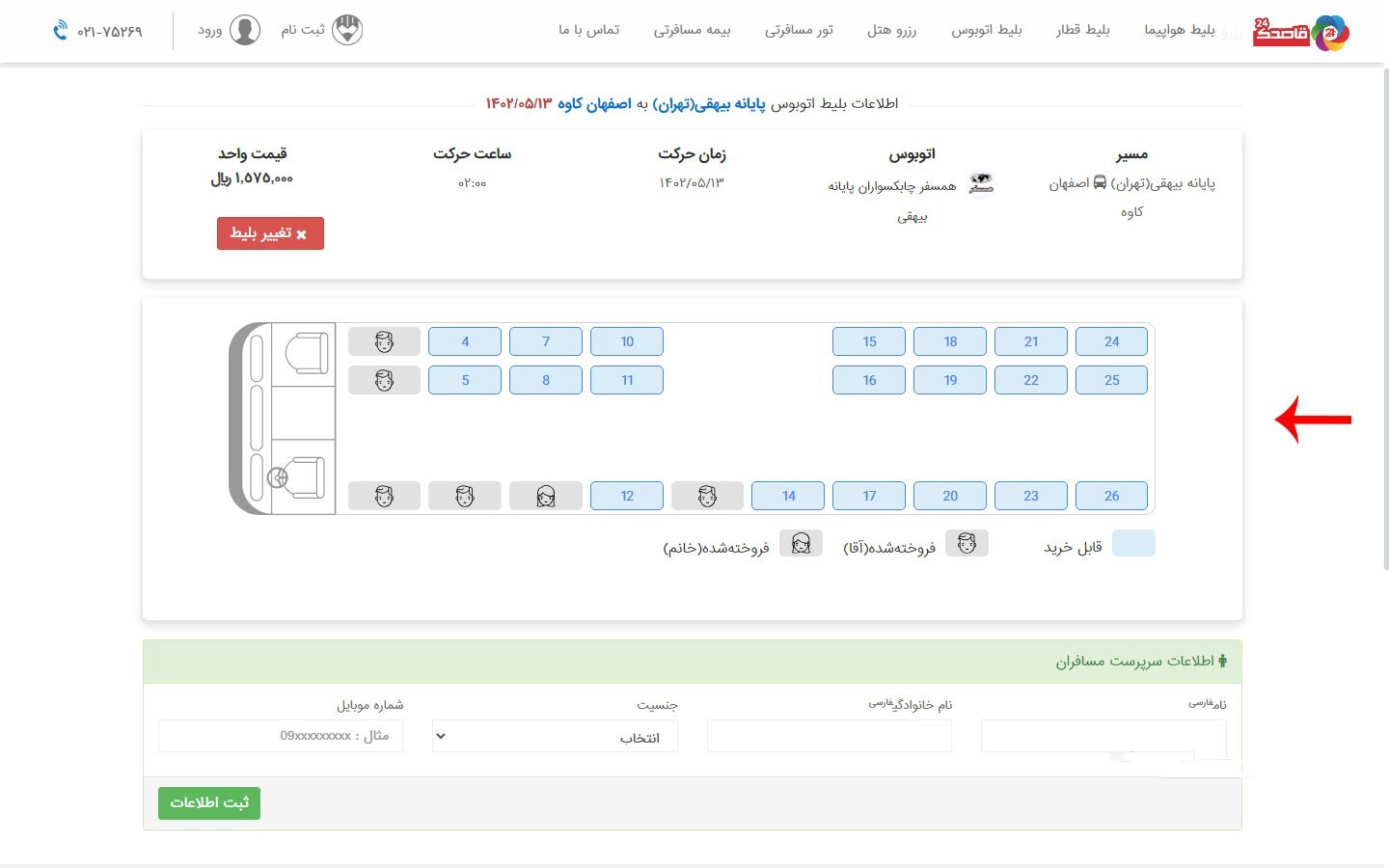Choose seat 26
This screenshot has height=868, width=1389.
[x=1111, y=496]
